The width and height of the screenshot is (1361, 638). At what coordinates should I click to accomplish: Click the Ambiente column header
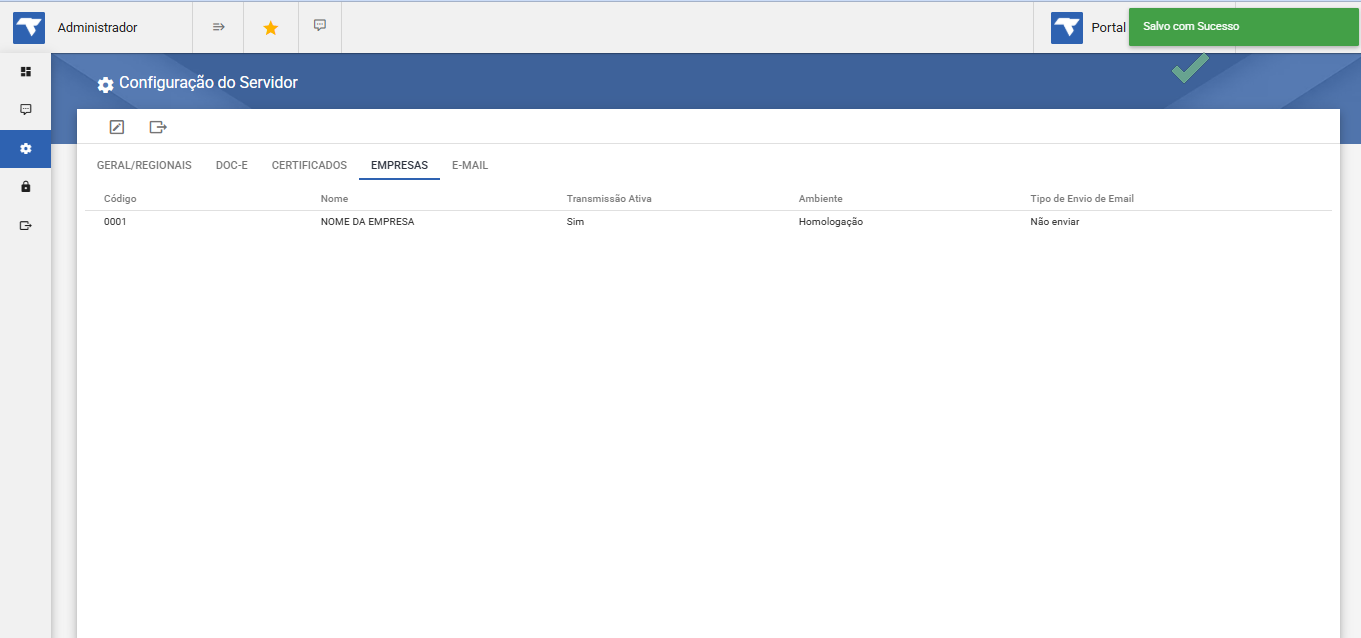820,199
